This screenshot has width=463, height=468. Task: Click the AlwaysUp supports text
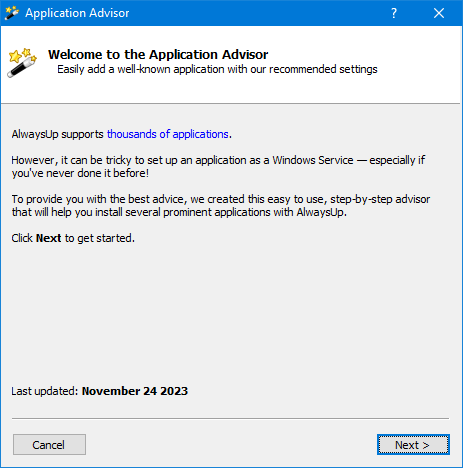click(x=58, y=134)
